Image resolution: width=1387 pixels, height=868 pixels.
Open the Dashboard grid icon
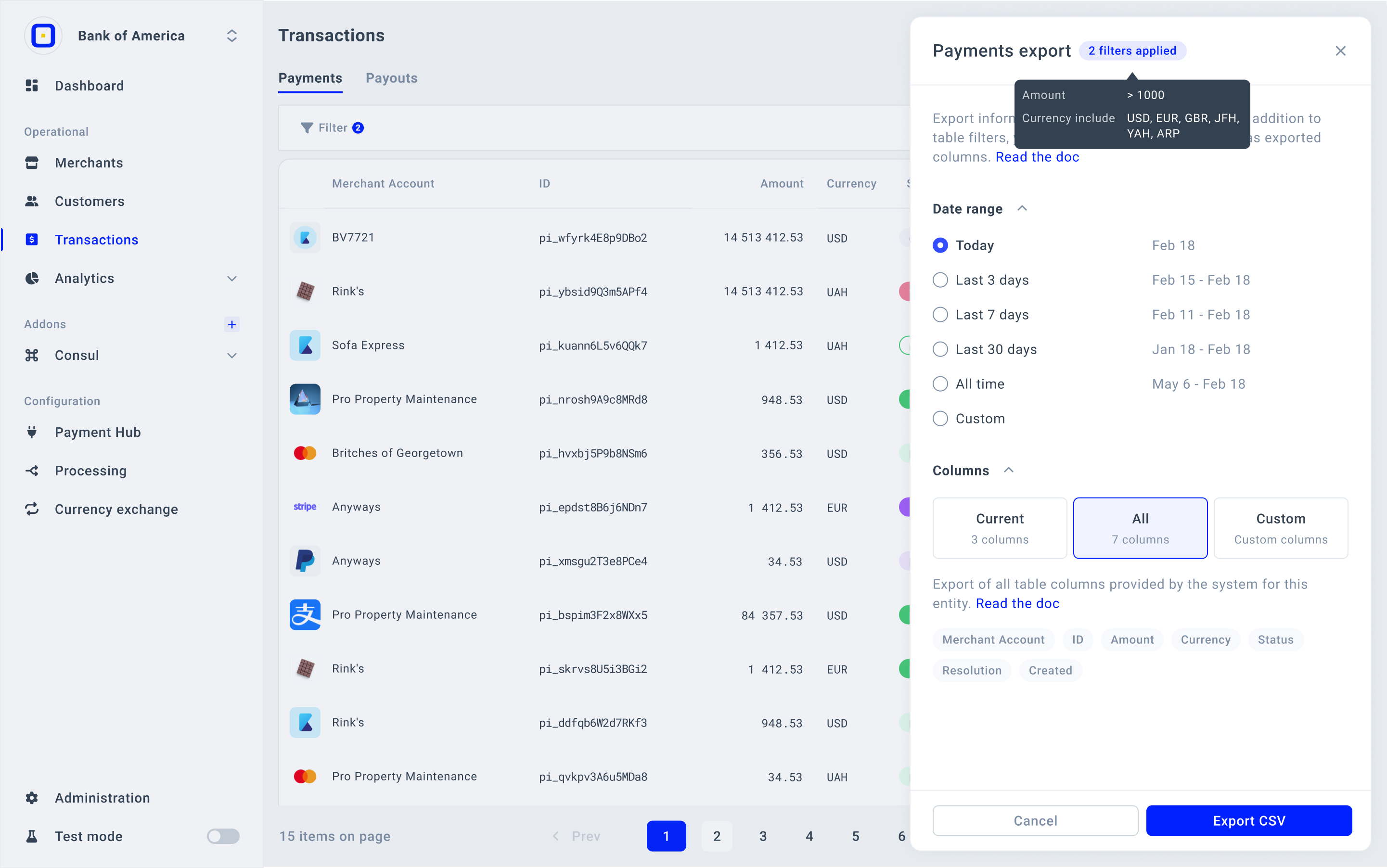pos(32,86)
